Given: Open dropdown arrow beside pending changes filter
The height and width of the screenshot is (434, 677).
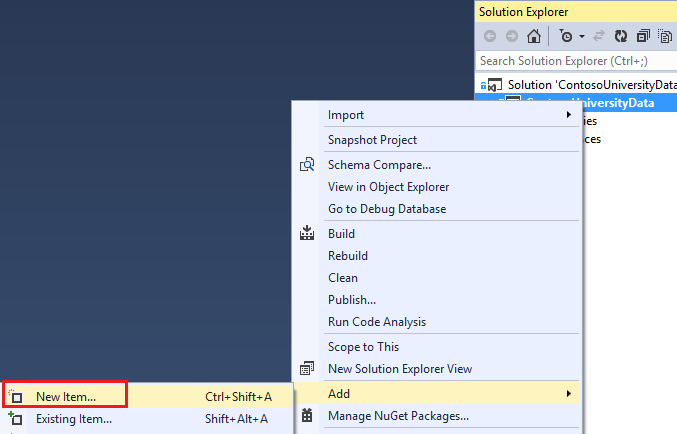Looking at the screenshot, I should pyautogui.click(x=581, y=37).
